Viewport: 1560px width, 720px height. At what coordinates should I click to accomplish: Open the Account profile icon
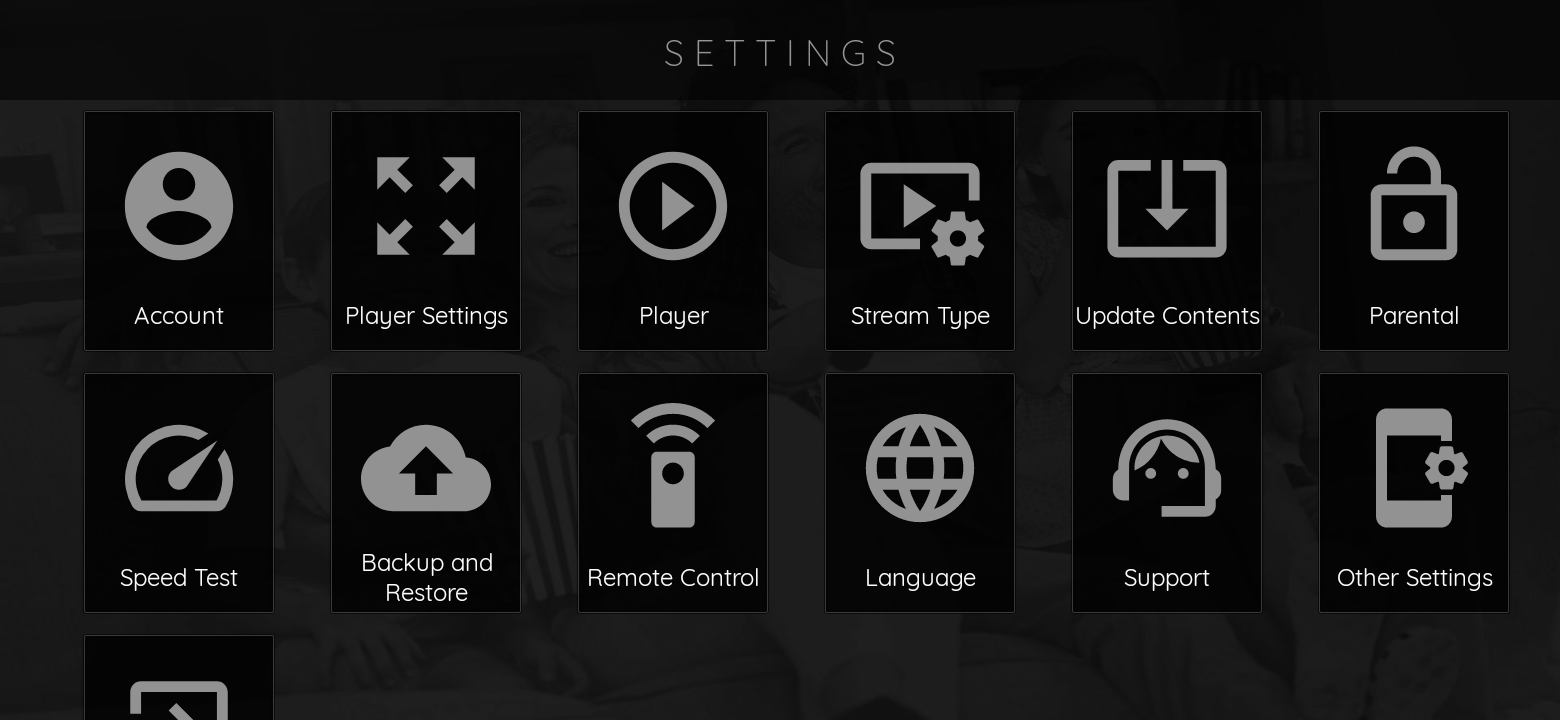[179, 206]
